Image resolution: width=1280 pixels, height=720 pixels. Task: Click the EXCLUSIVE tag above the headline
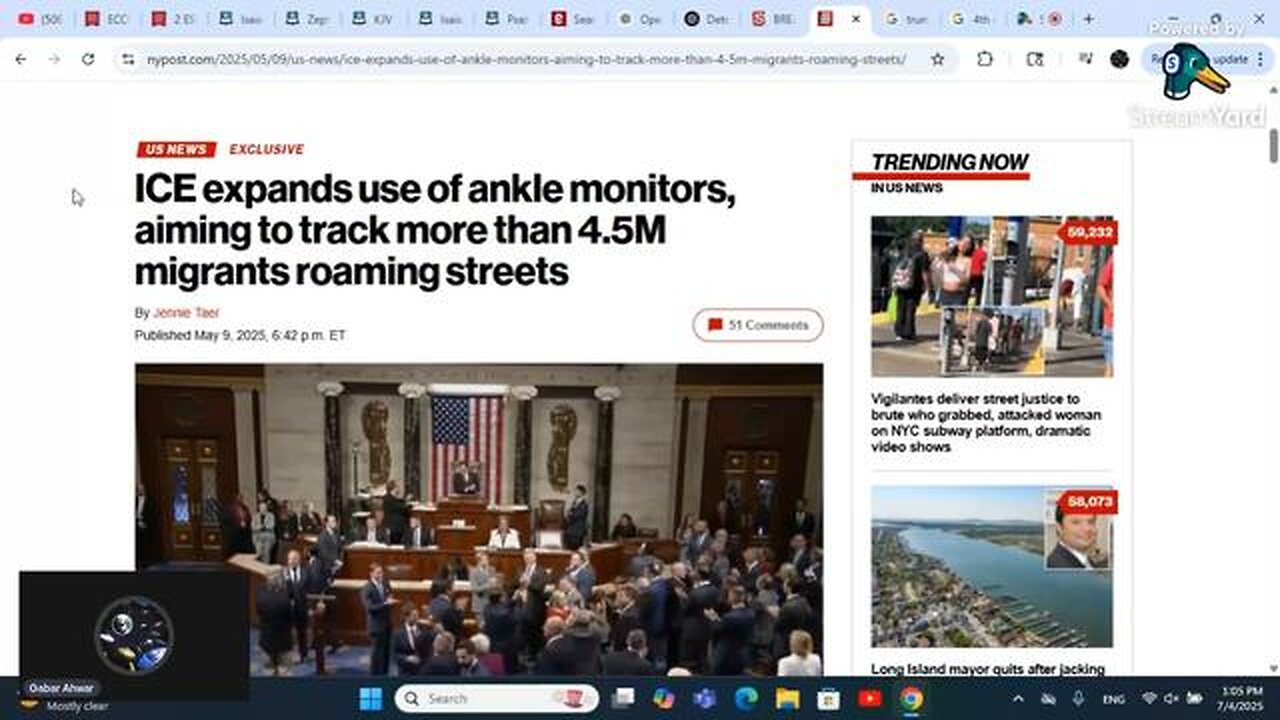click(x=266, y=149)
